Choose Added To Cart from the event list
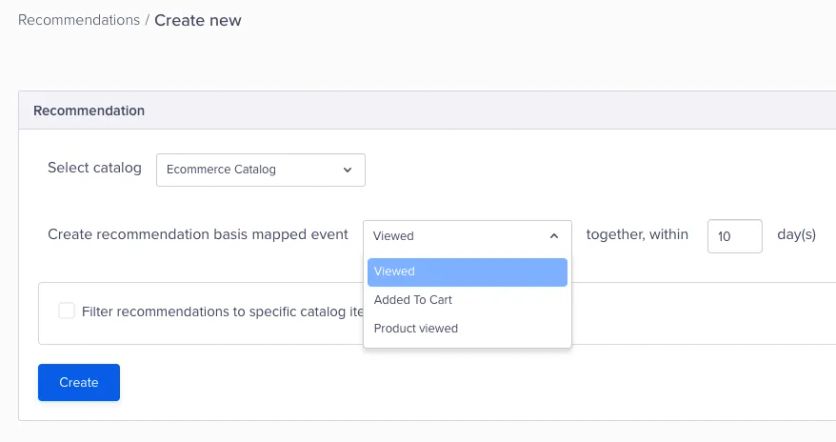 coord(413,300)
